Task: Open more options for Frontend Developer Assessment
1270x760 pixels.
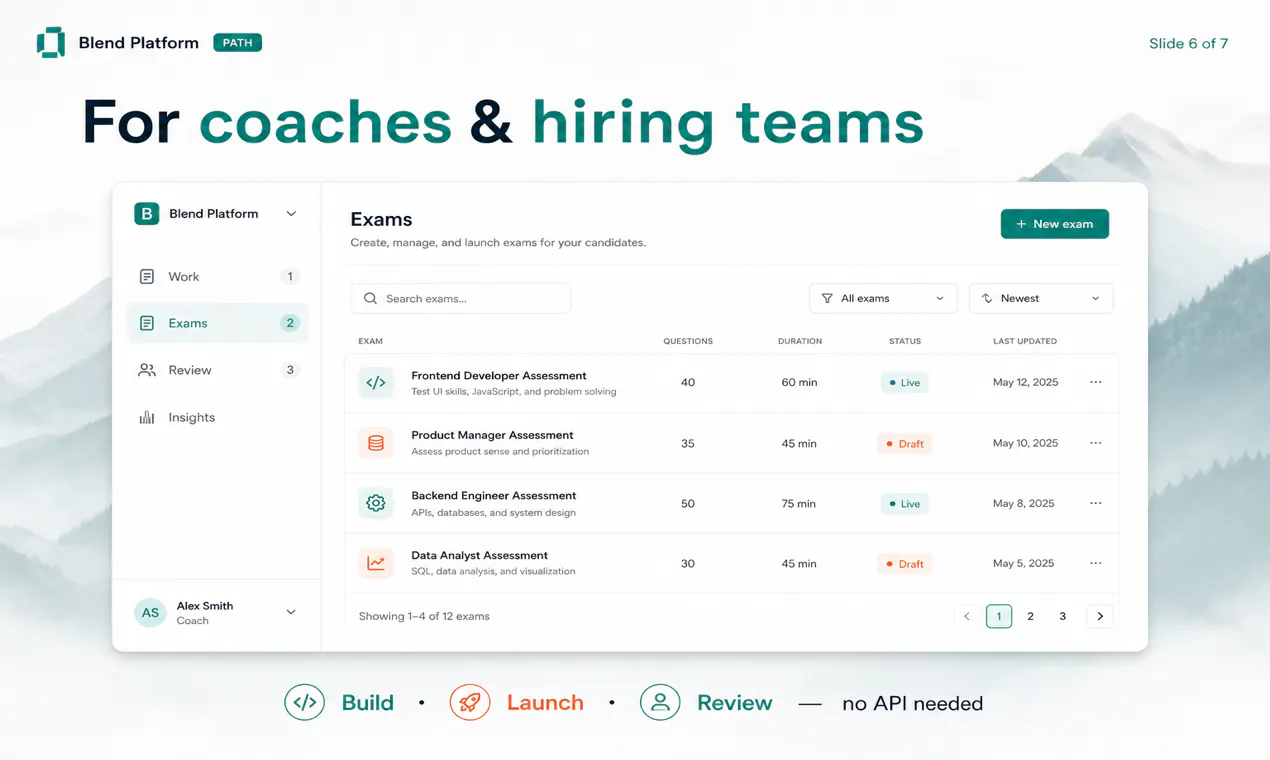Action: (x=1096, y=382)
